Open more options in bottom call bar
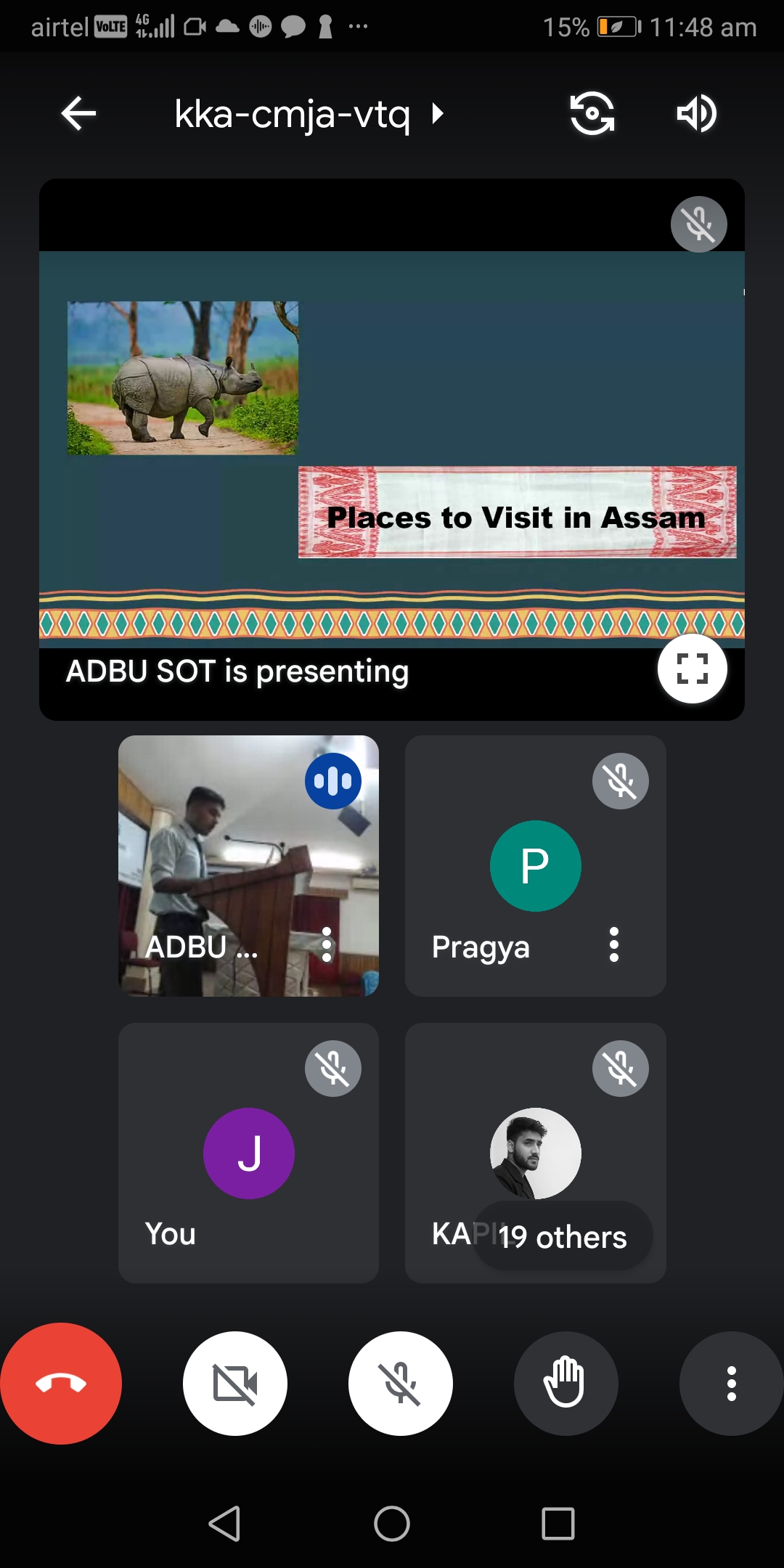Image resolution: width=784 pixels, height=1568 pixels. click(731, 1383)
